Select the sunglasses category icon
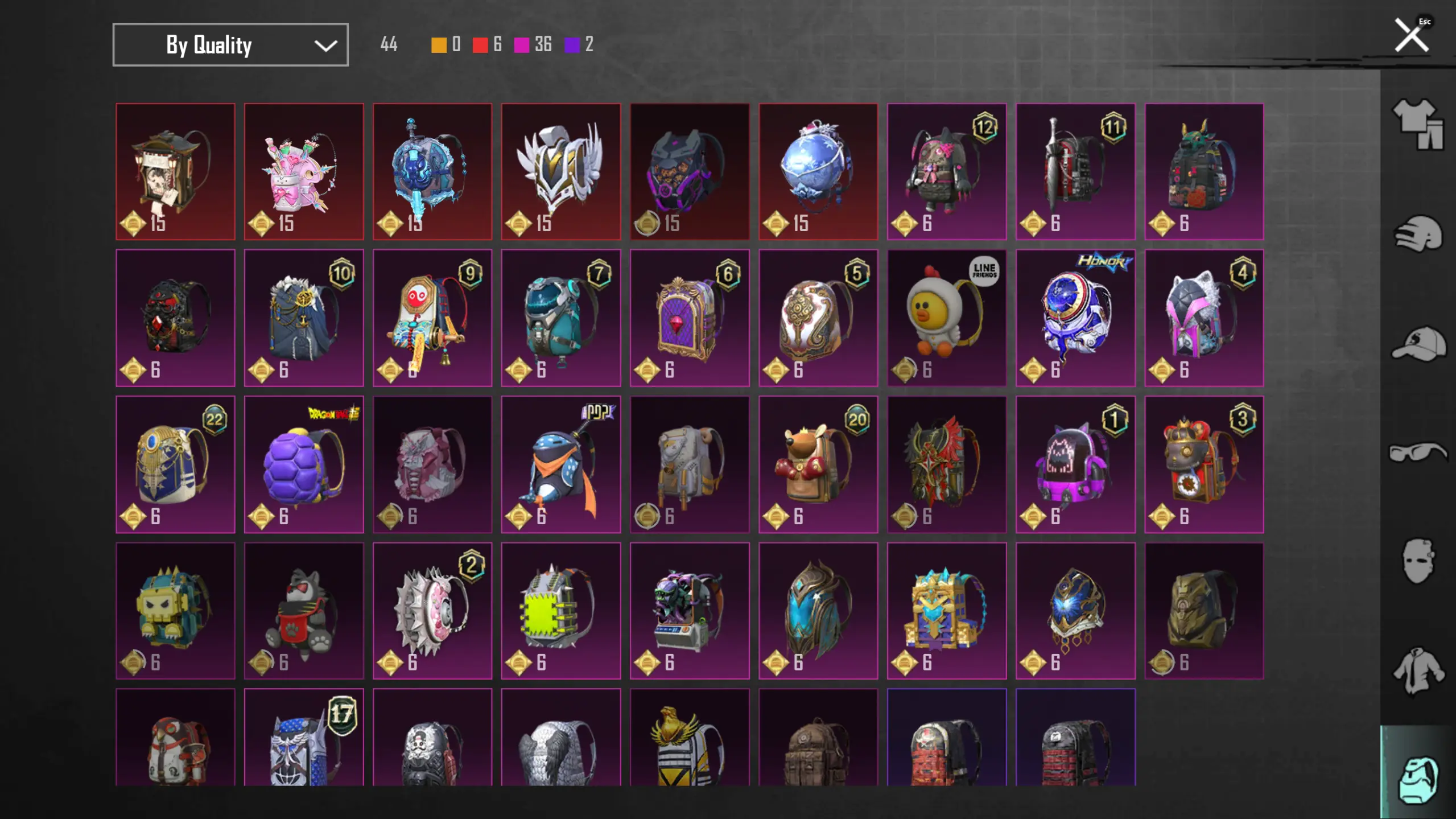 (1418, 452)
